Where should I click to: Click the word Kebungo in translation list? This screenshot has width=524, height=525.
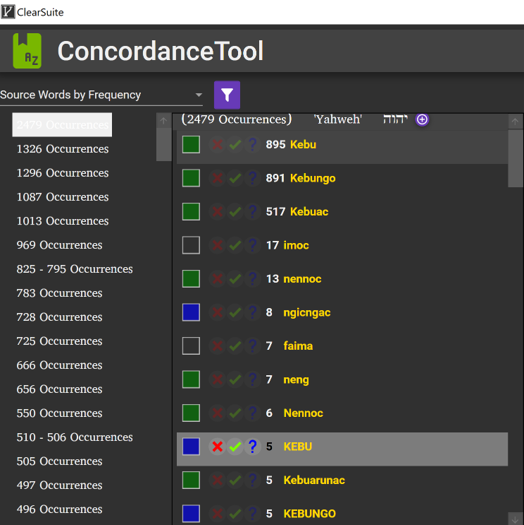click(x=313, y=178)
